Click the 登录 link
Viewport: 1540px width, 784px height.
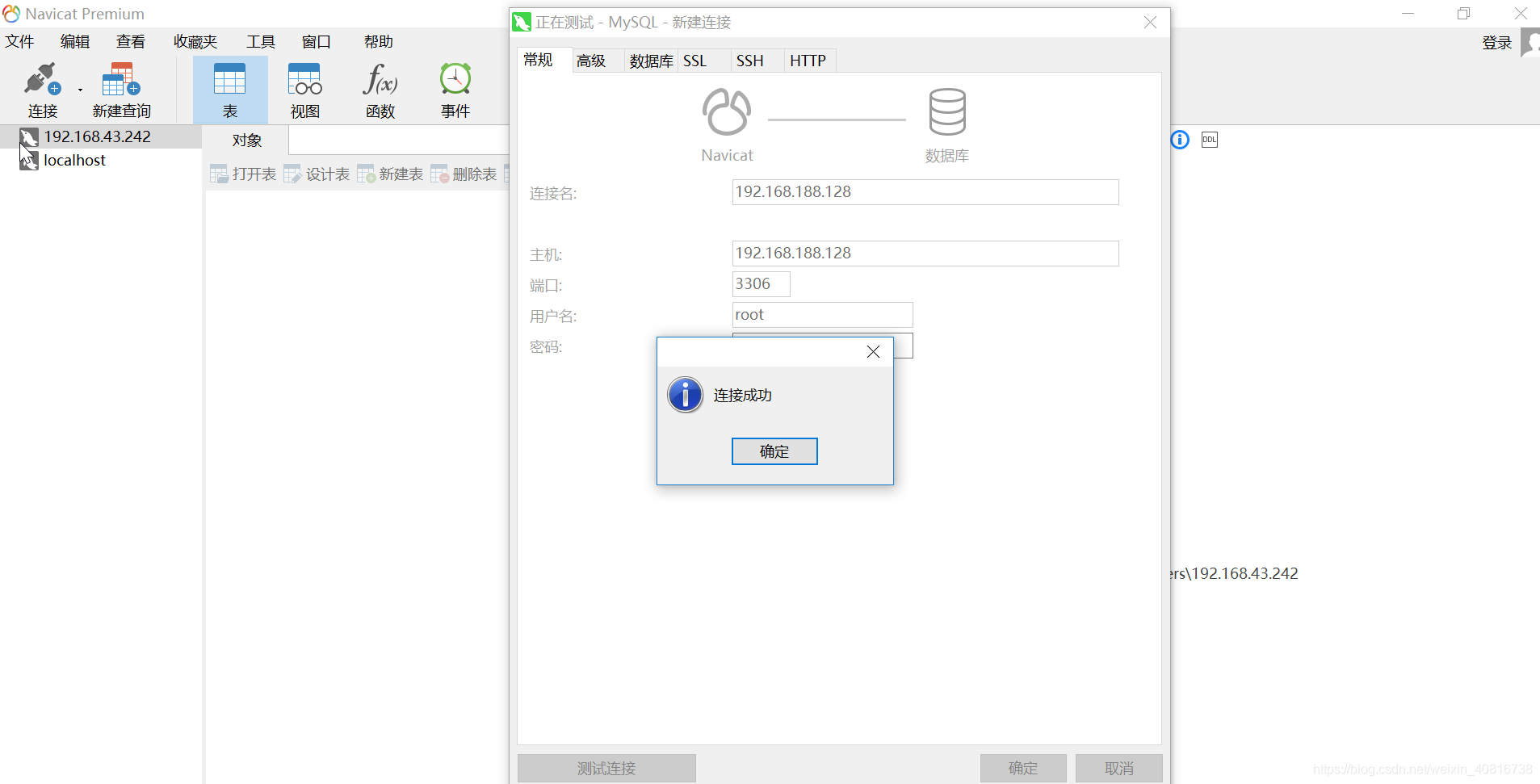click(1496, 43)
